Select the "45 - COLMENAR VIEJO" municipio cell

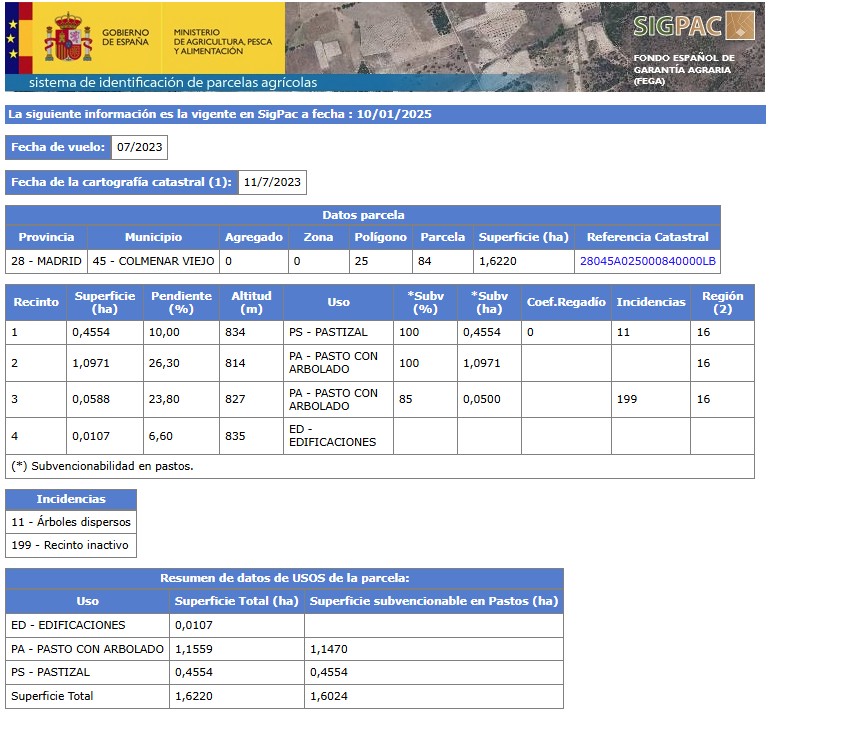pos(153,261)
